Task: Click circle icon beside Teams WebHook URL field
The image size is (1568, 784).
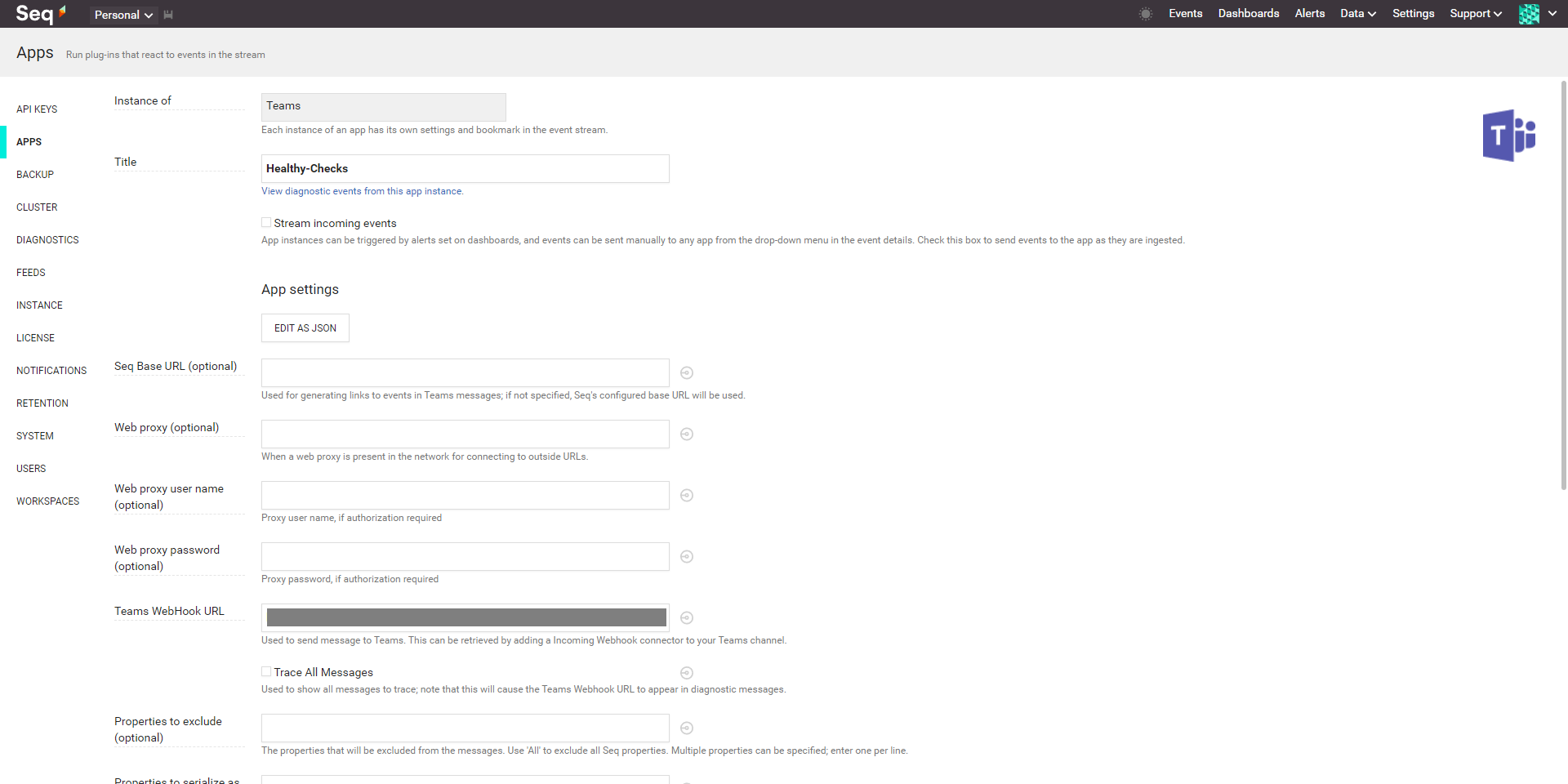Action: pos(687,618)
